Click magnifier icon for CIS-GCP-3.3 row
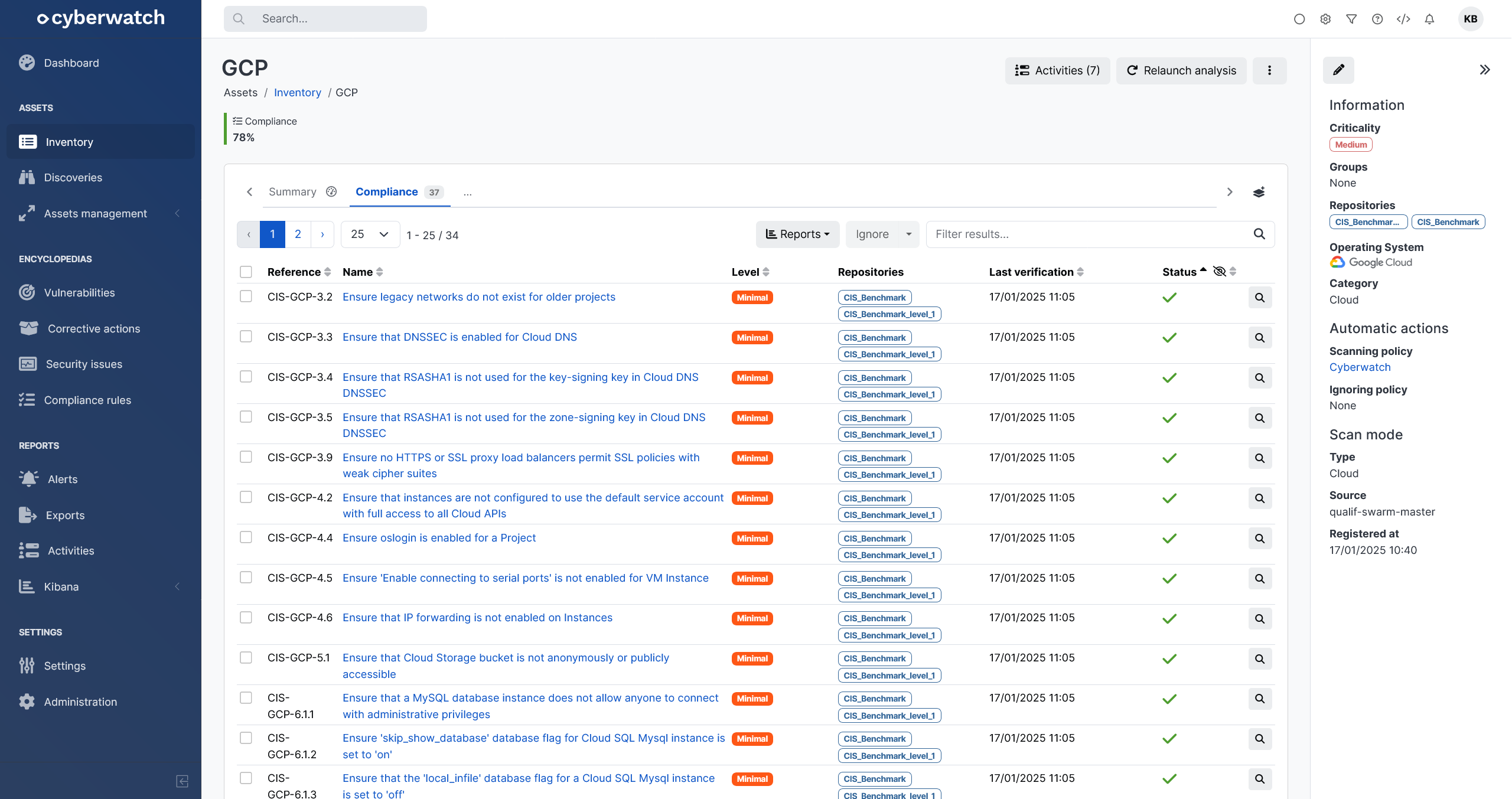Viewport: 1512px width, 799px height. 1260,338
